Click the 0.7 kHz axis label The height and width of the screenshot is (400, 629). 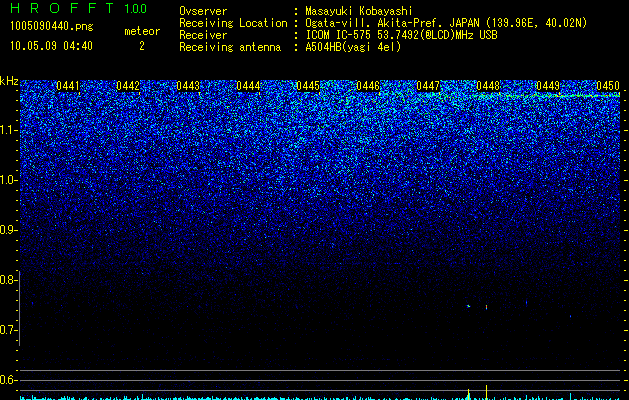(8, 330)
